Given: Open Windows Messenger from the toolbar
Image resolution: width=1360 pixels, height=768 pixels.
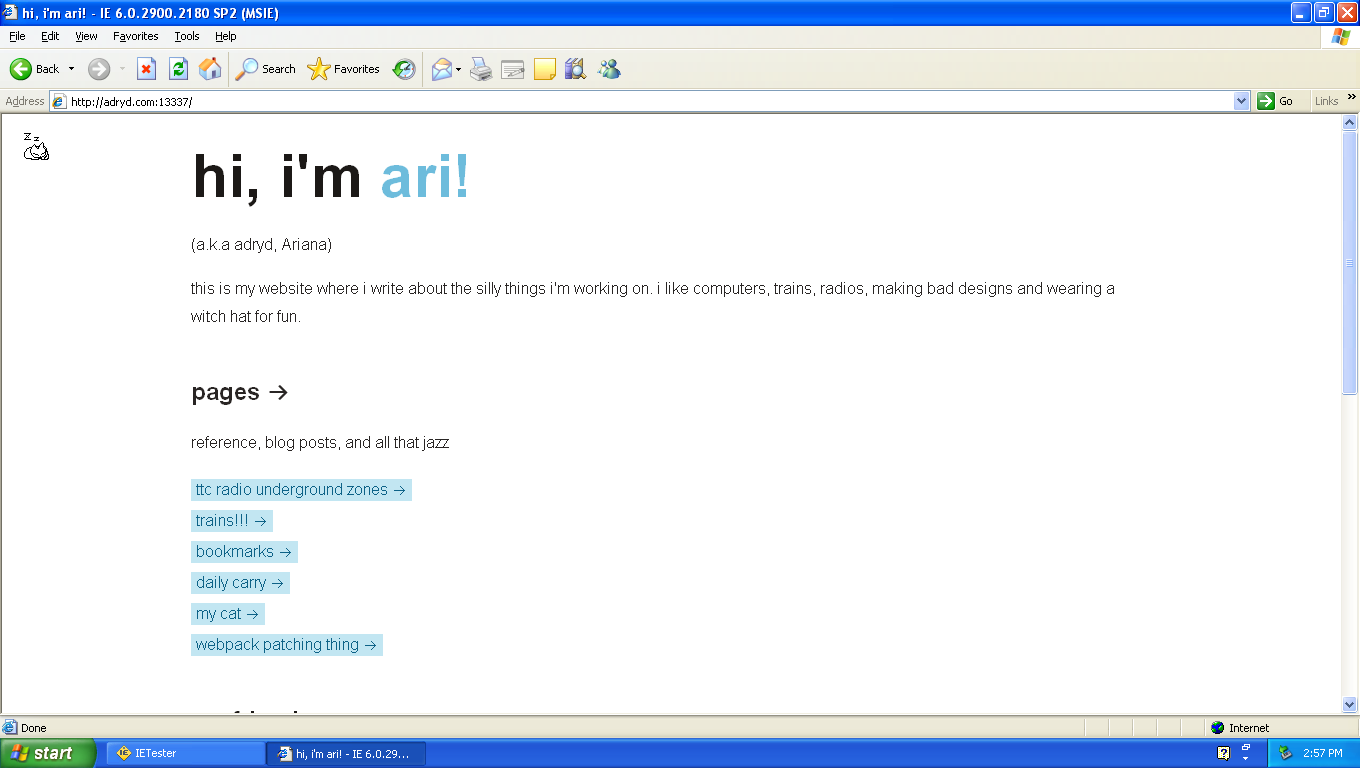Looking at the screenshot, I should [608, 68].
